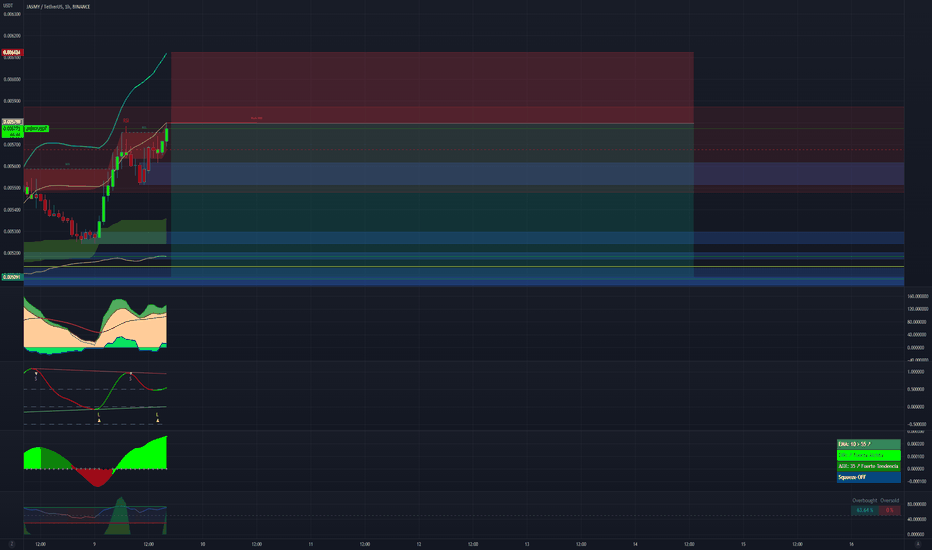This screenshot has width=932, height=550.
Task: Click the date label 9 on time axis
Action: click(x=95, y=544)
